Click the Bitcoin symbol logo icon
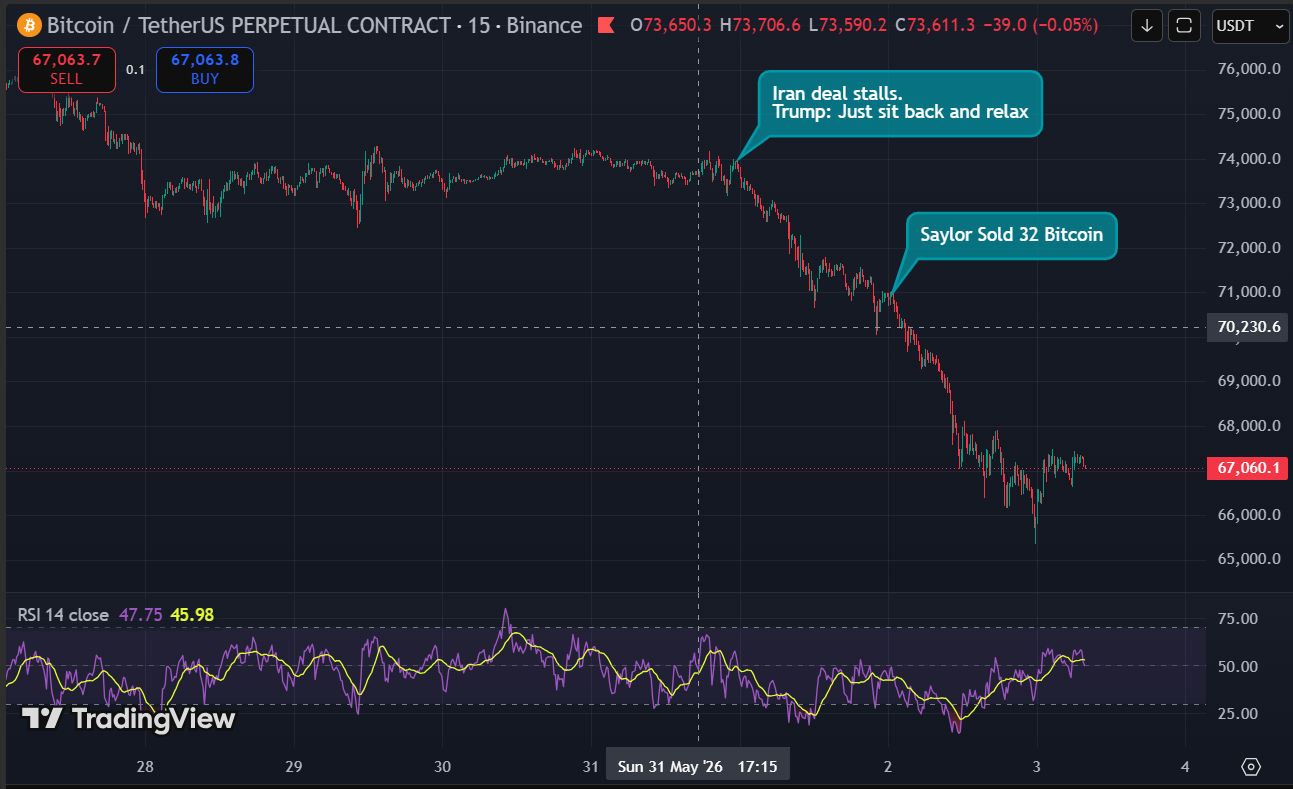Screen dimensions: 1293x789 [x=28, y=25]
